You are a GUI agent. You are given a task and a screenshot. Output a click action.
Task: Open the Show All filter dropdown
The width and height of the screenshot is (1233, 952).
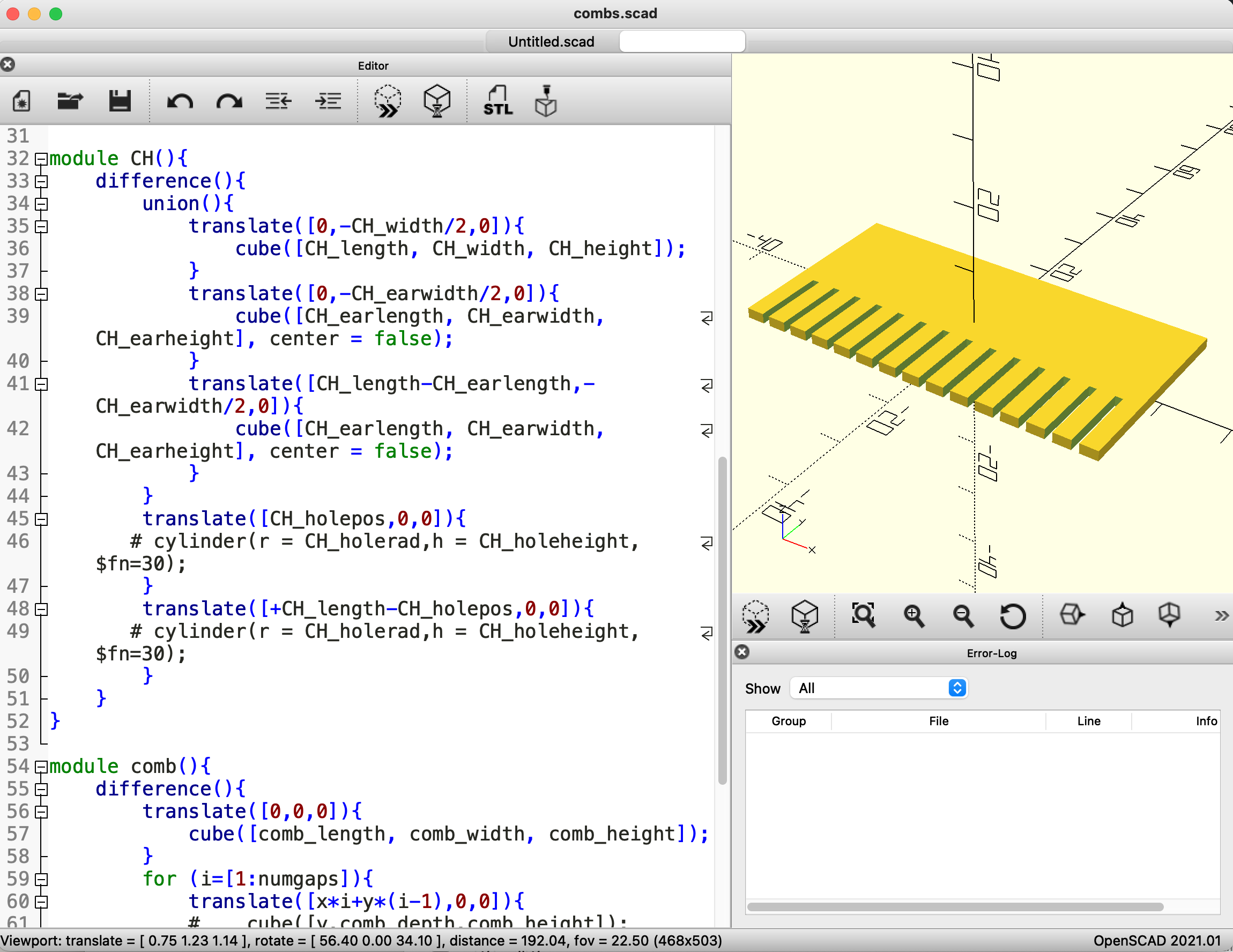point(879,688)
